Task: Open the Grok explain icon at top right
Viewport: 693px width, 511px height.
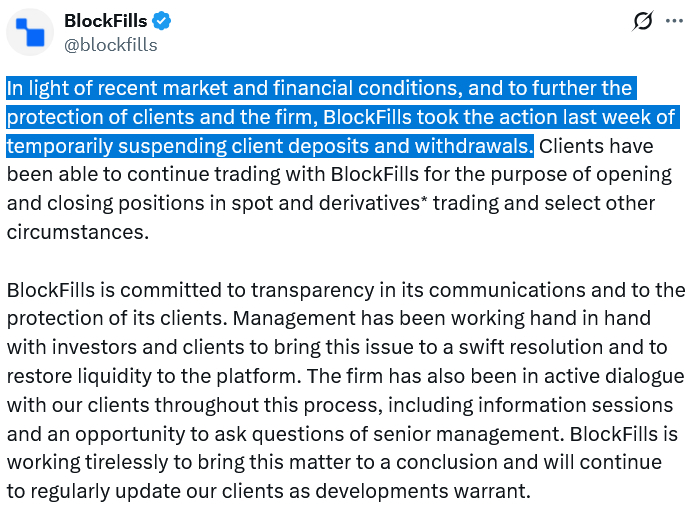Action: pyautogui.click(x=645, y=22)
